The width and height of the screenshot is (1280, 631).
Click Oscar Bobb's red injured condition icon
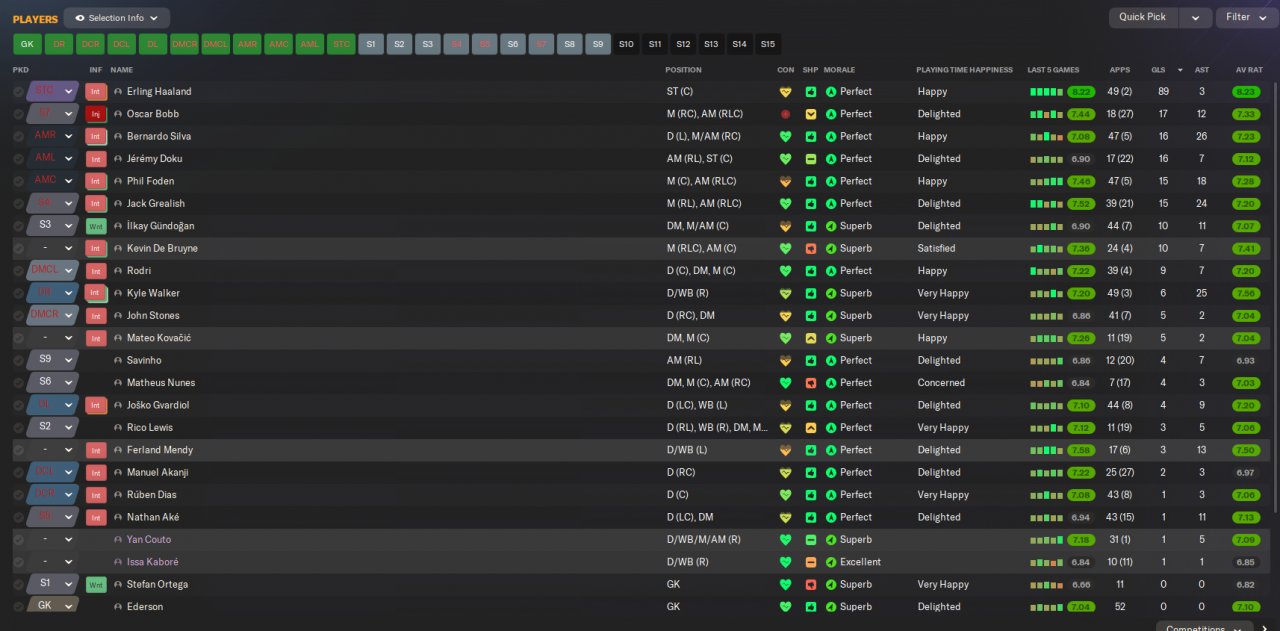[x=785, y=114]
